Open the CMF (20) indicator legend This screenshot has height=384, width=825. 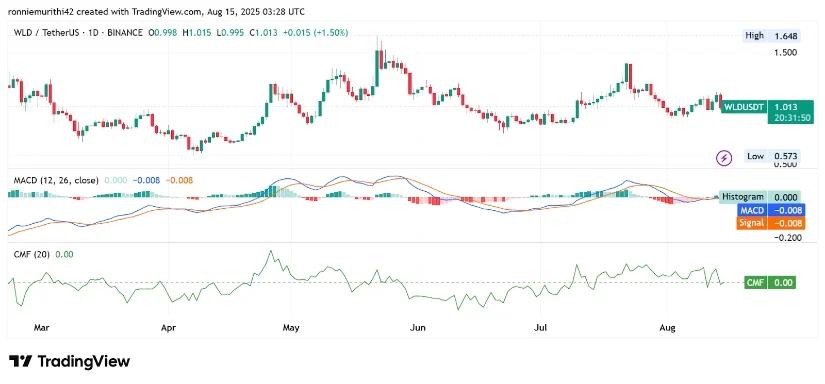click(32, 255)
